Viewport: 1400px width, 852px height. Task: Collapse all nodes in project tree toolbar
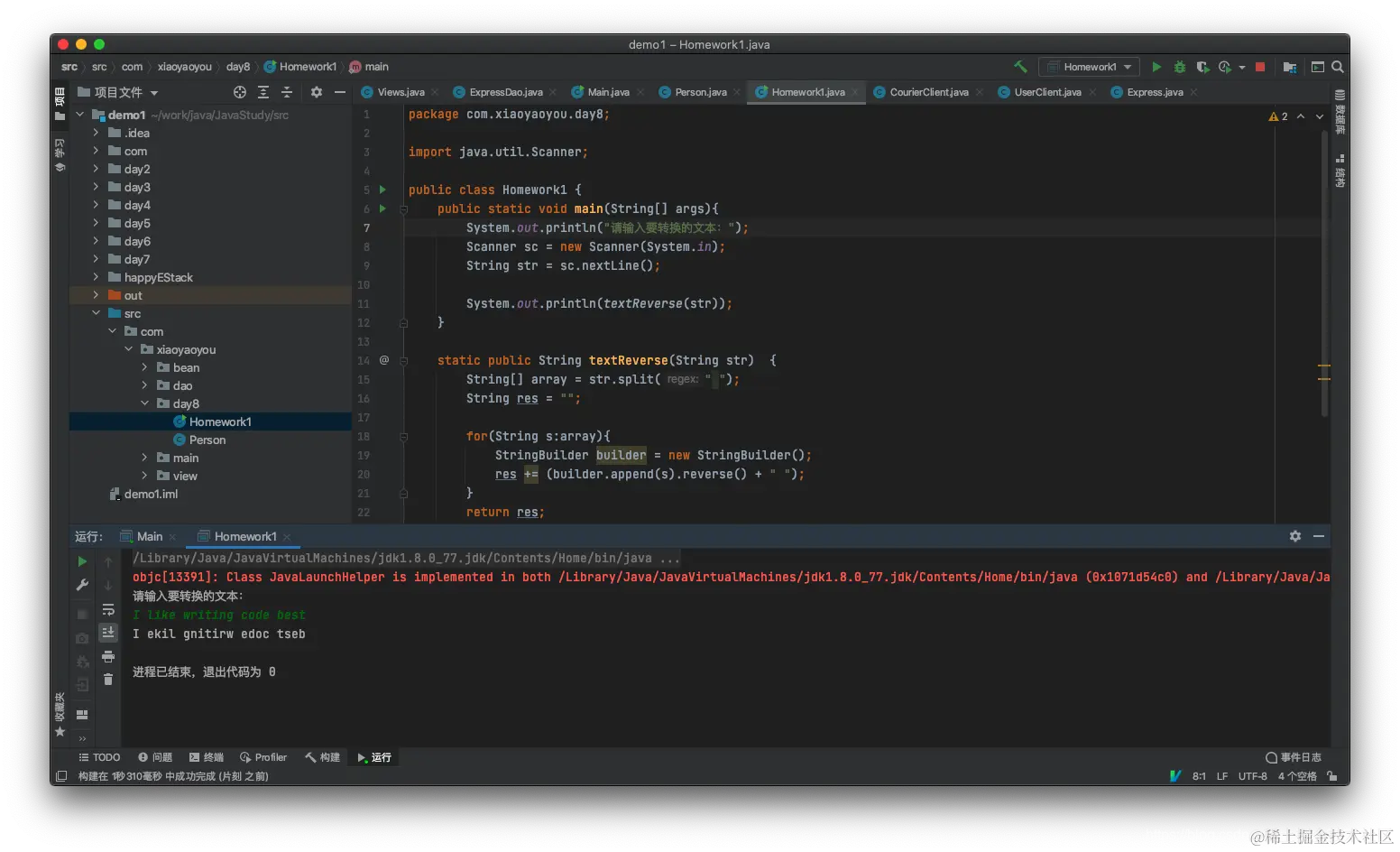click(287, 92)
